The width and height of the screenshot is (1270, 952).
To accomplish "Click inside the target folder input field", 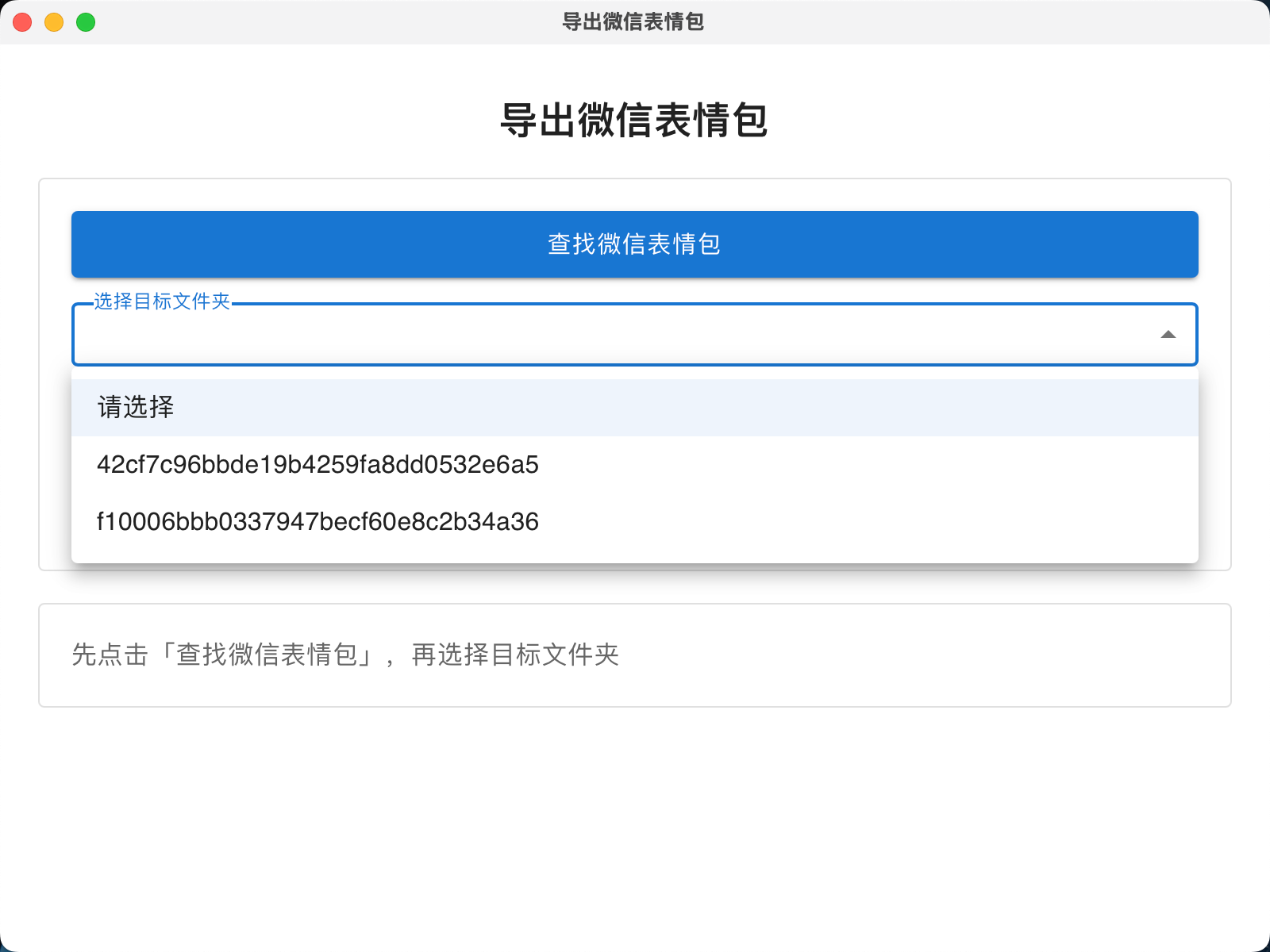I will 556,334.
